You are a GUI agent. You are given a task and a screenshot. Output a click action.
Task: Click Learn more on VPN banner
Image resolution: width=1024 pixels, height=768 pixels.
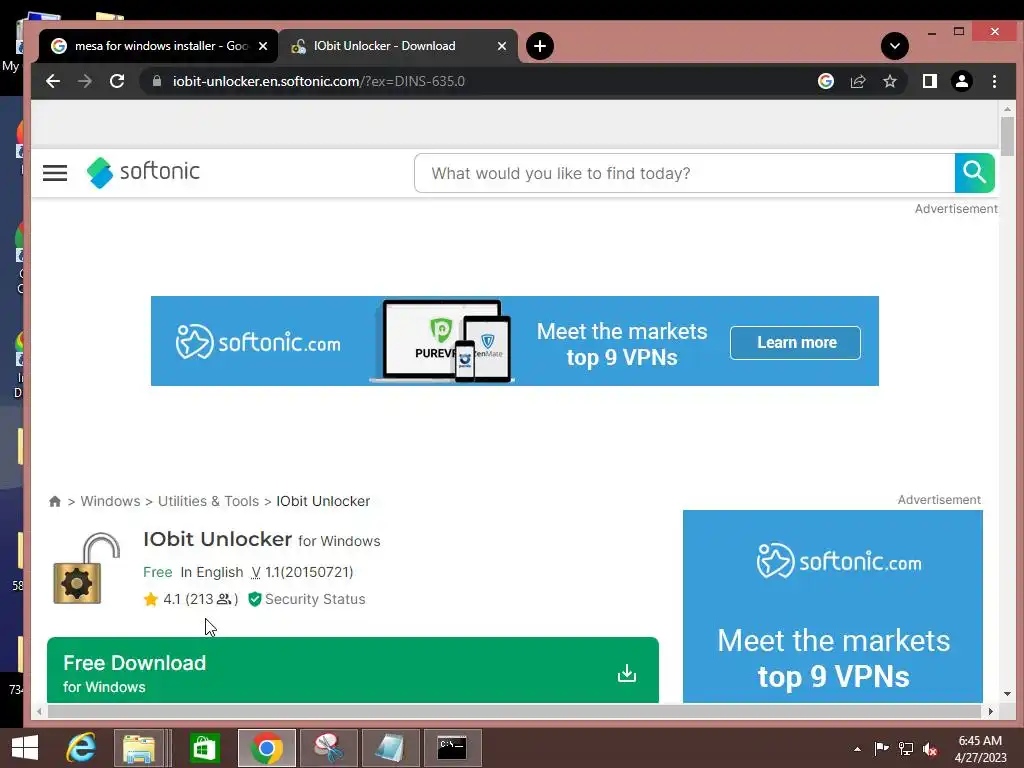pyautogui.click(x=795, y=342)
